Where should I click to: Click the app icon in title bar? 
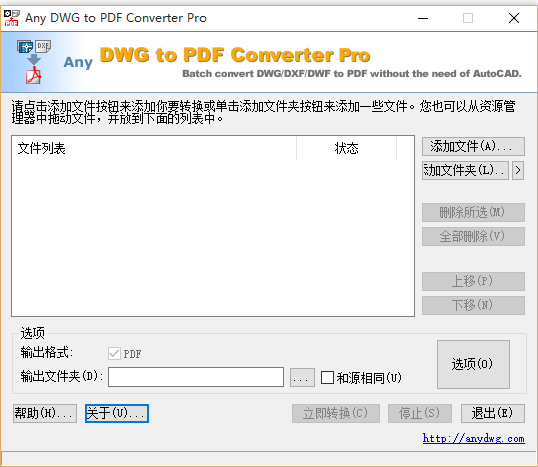pyautogui.click(x=11, y=18)
